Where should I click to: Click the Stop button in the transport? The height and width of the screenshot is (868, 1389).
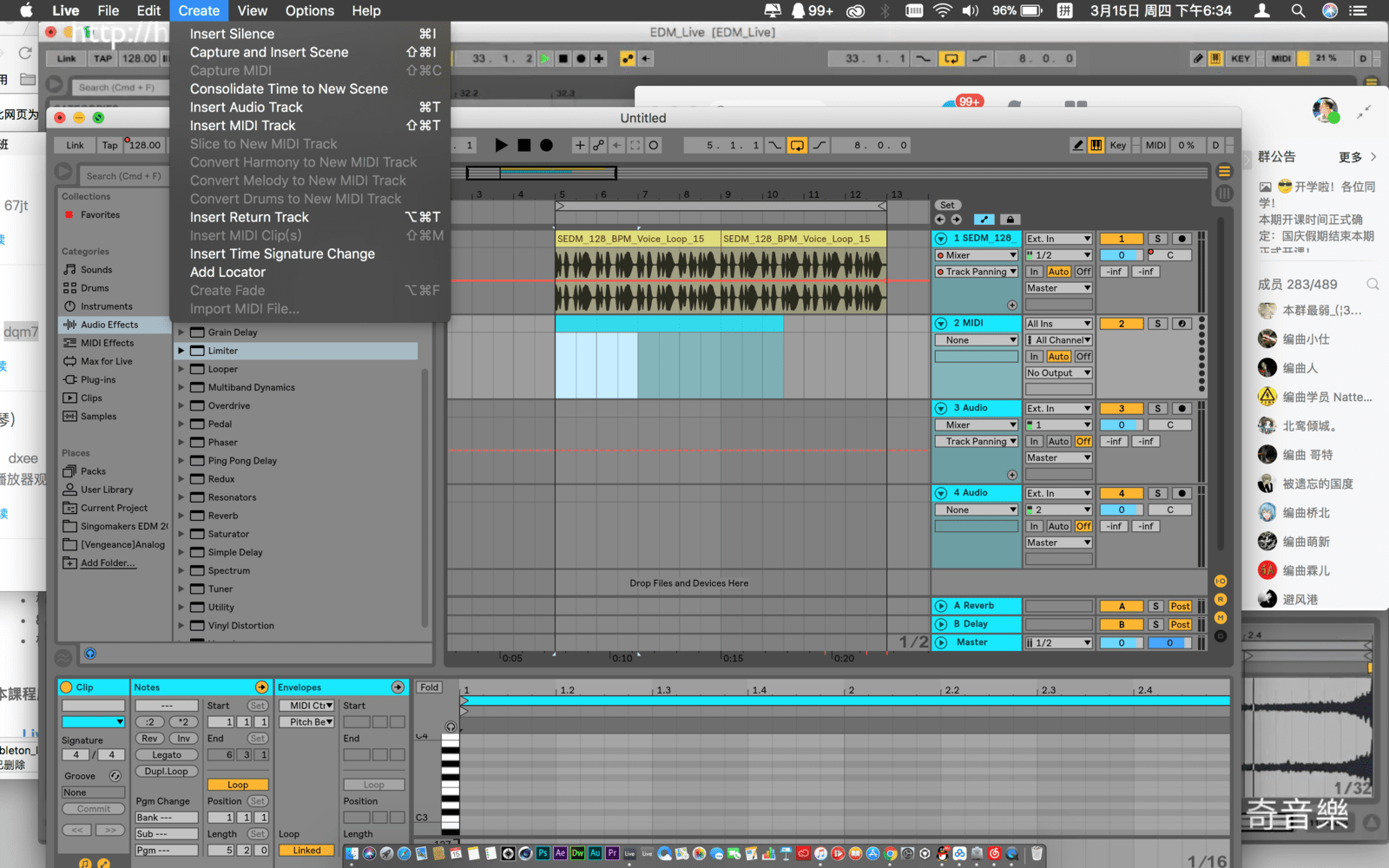[523, 145]
